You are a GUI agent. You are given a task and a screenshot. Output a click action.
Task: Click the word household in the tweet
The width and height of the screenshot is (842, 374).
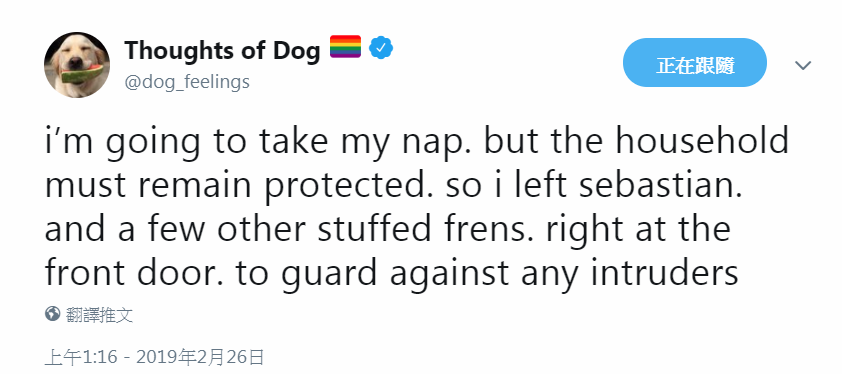click(702, 141)
